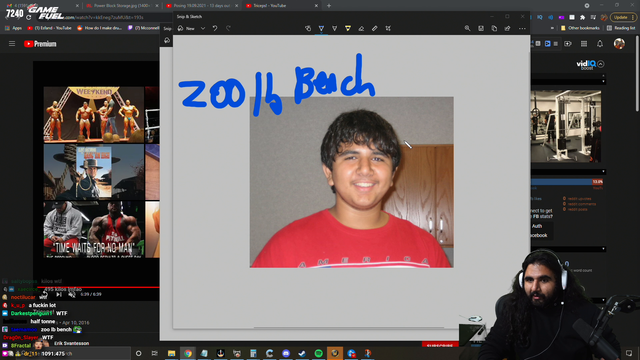Open the Chrome extensions puzzle icon

(x=582, y=18)
